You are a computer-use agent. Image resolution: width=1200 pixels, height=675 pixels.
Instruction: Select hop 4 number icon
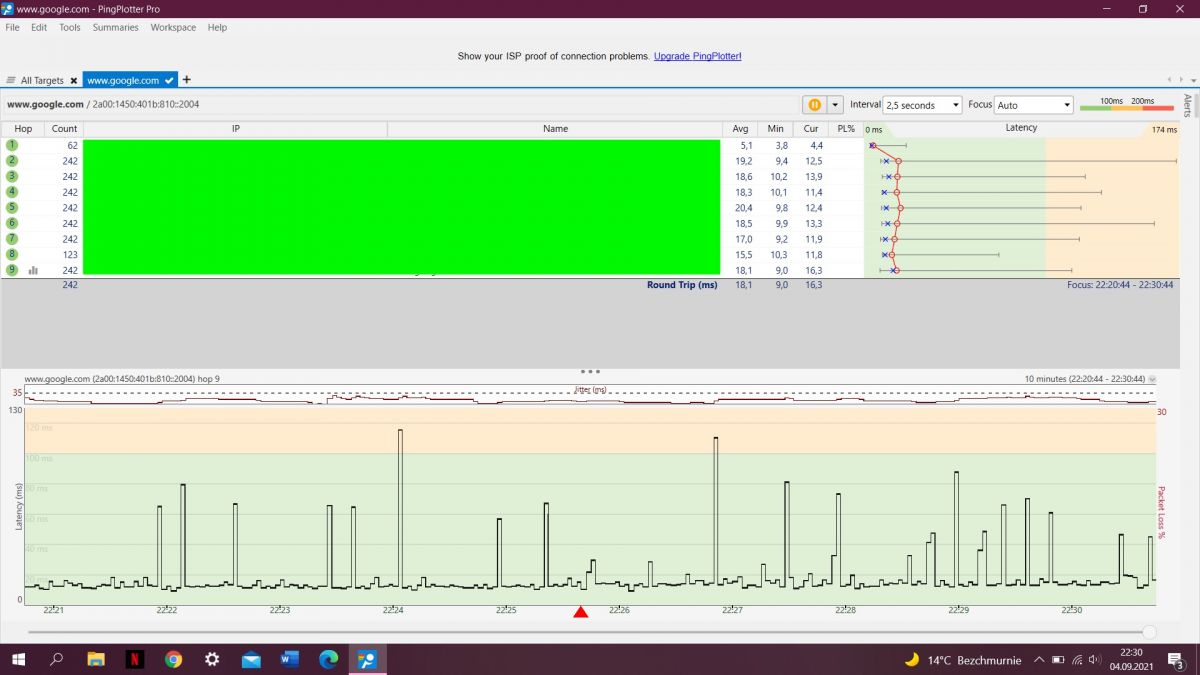coord(12,192)
